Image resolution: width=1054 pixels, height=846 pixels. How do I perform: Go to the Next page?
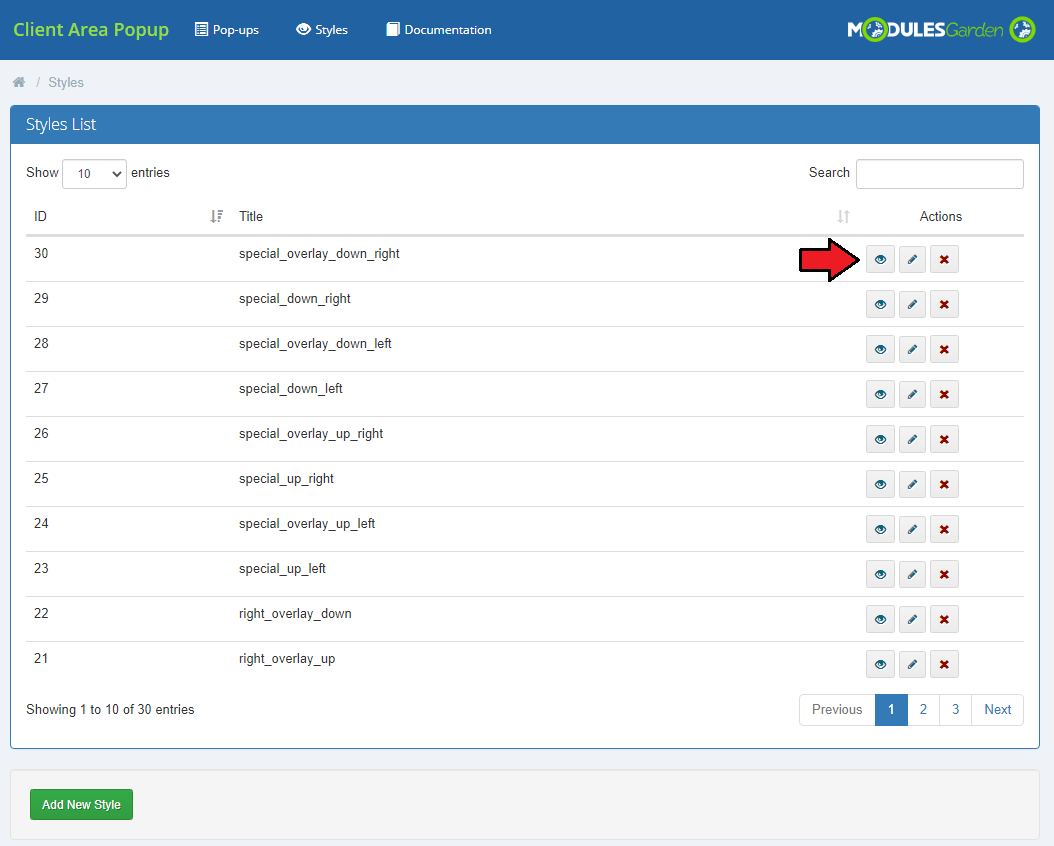[998, 710]
